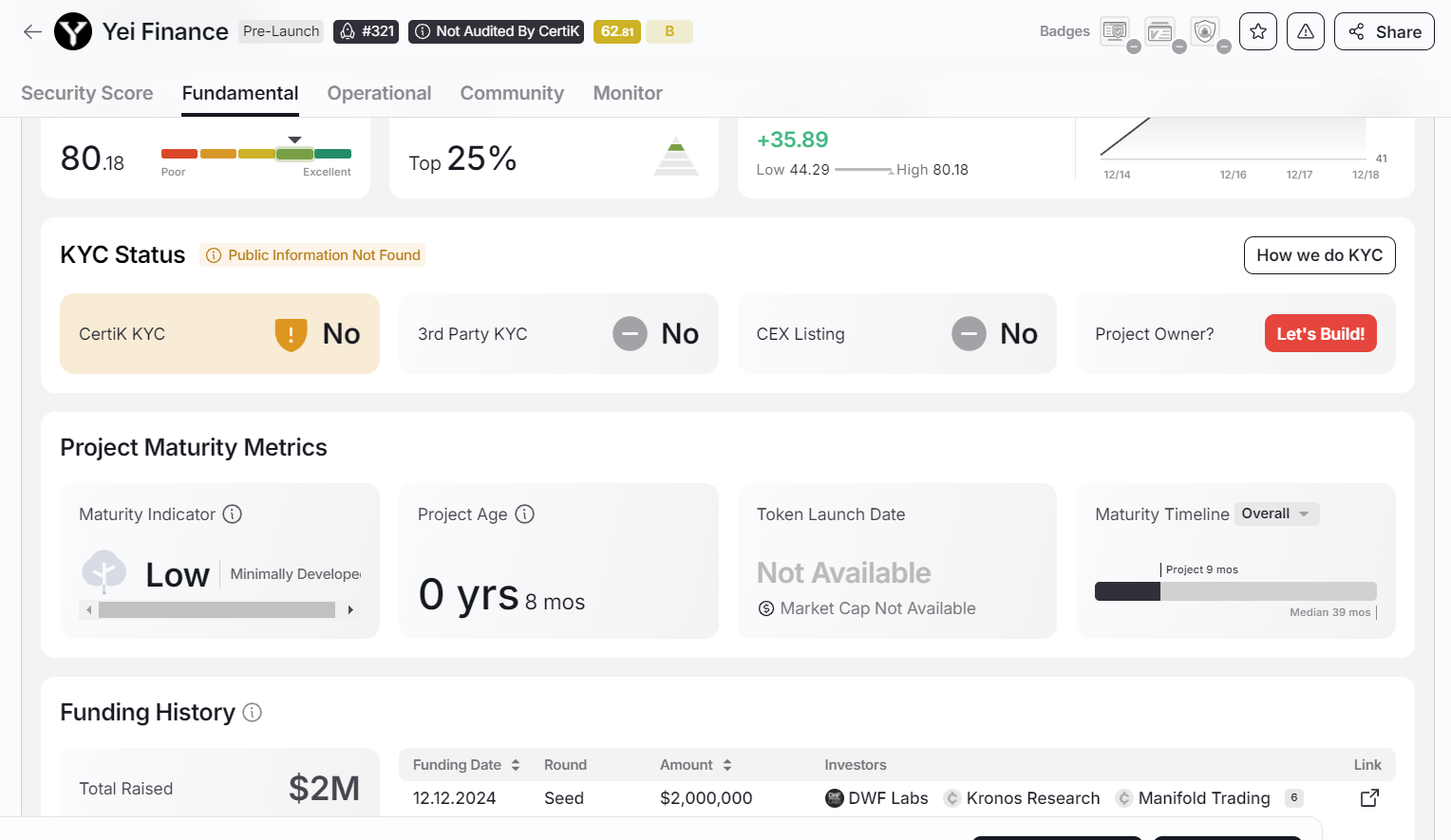Viewport: 1451px width, 840px height.
Task: Click the +35.89 score change value
Action: [793, 140]
